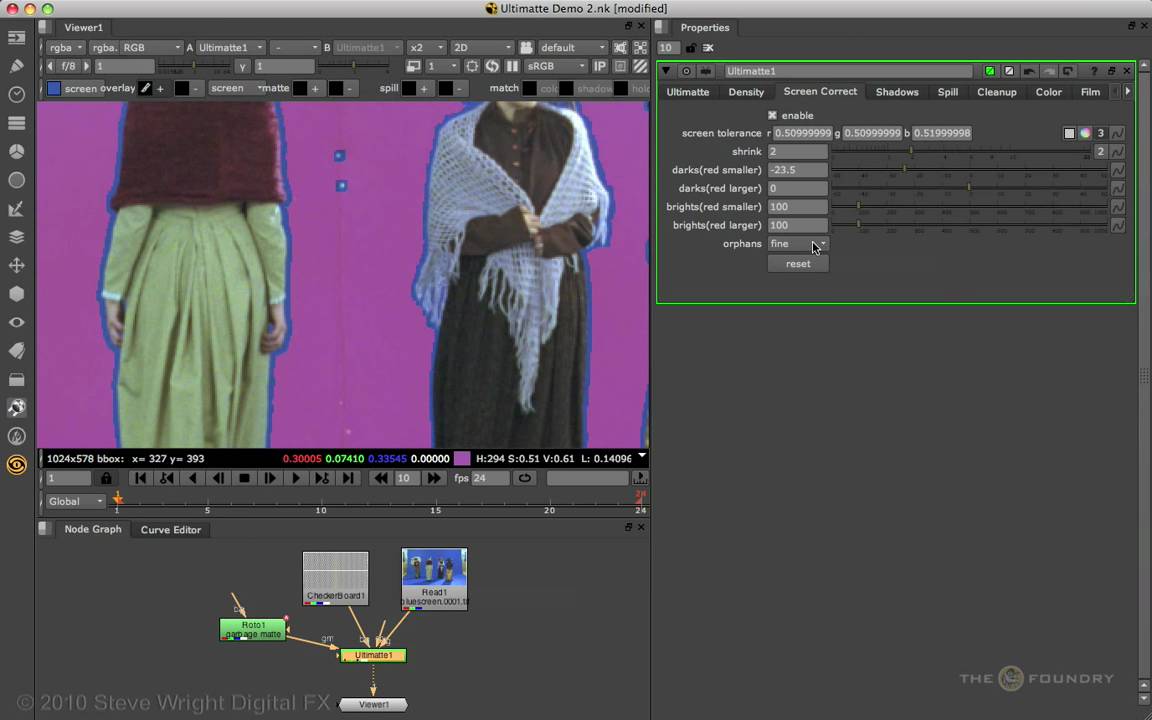Adjust the darks(red smaller) slider
Screen dimensions: 1152x720
[969, 170]
